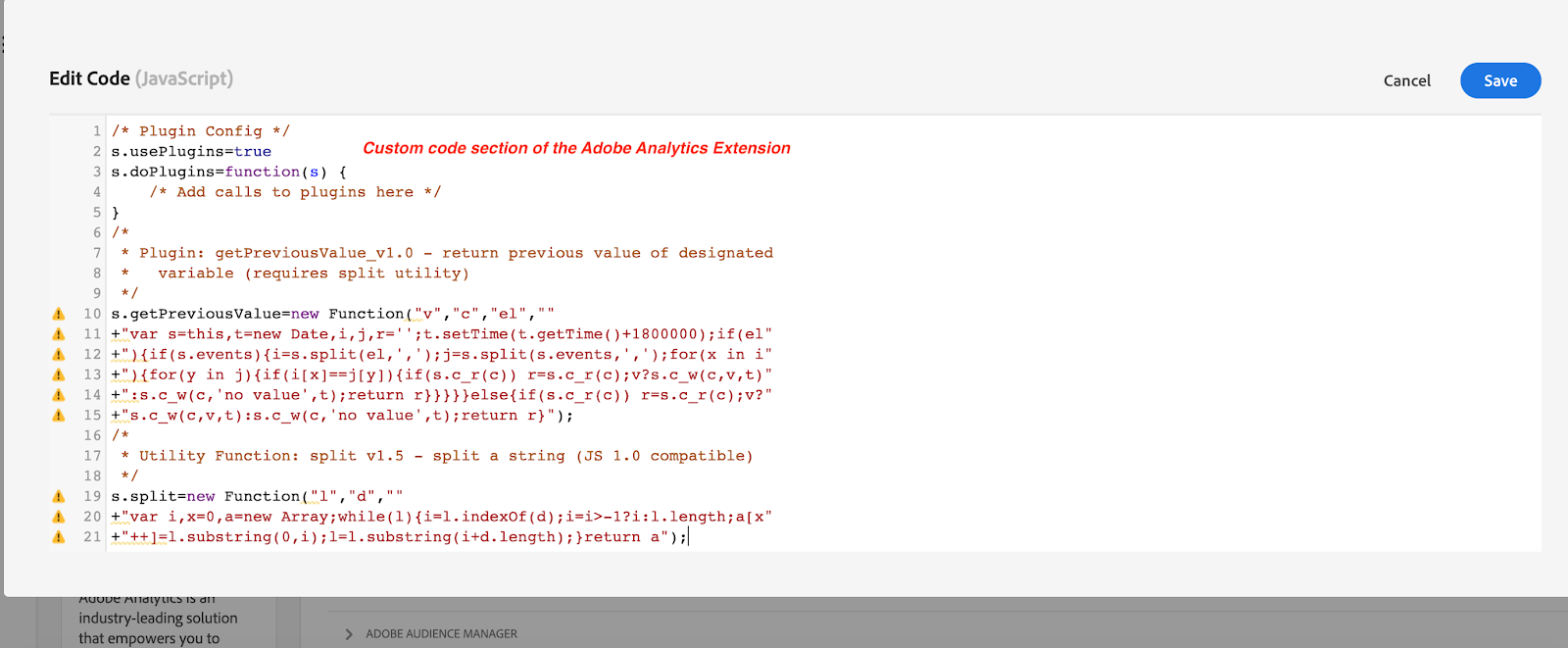Click the warning icon on line 11
This screenshot has height=648, width=1568.
click(59, 334)
